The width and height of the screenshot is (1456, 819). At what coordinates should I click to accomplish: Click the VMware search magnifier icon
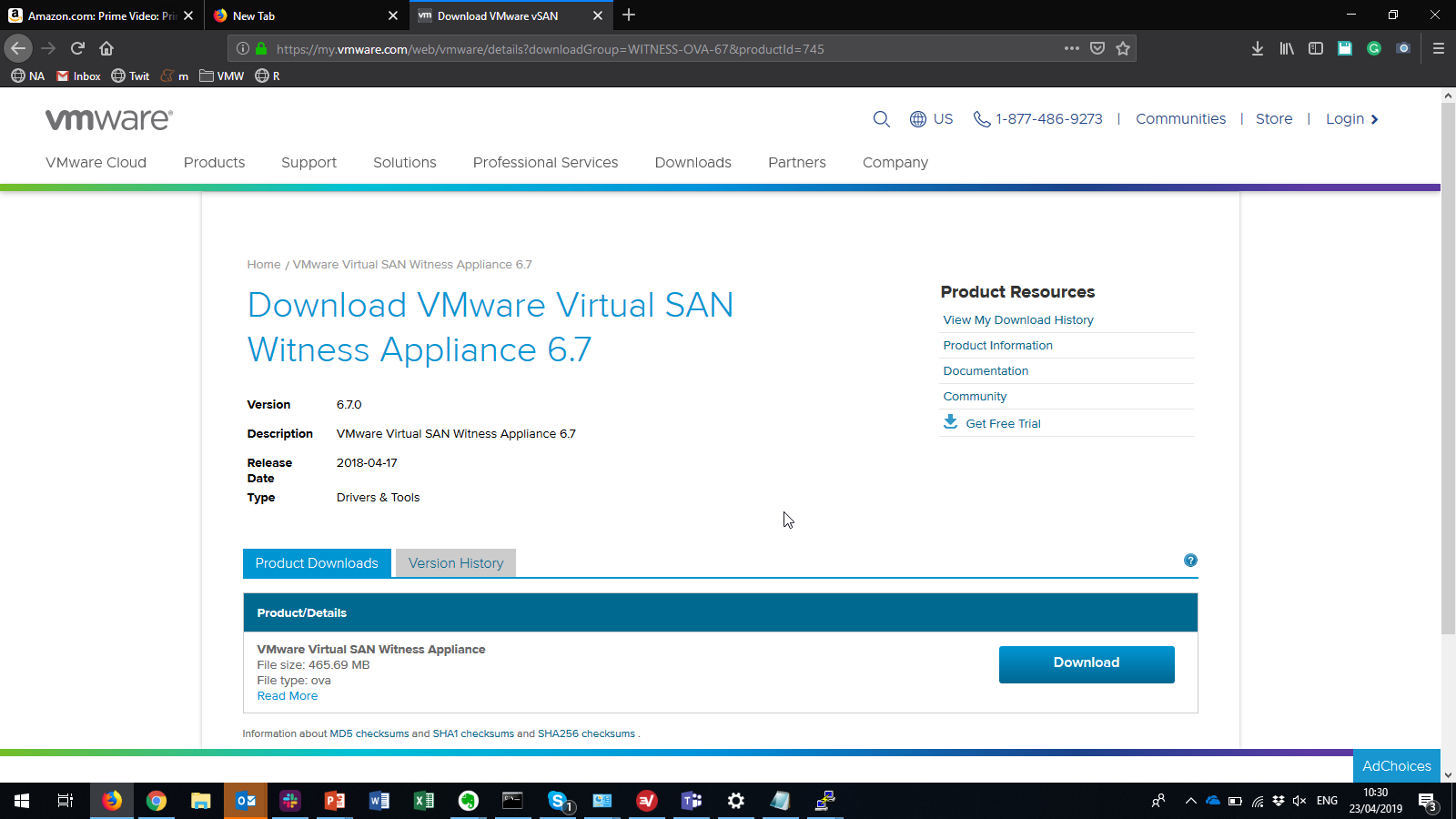point(881,119)
